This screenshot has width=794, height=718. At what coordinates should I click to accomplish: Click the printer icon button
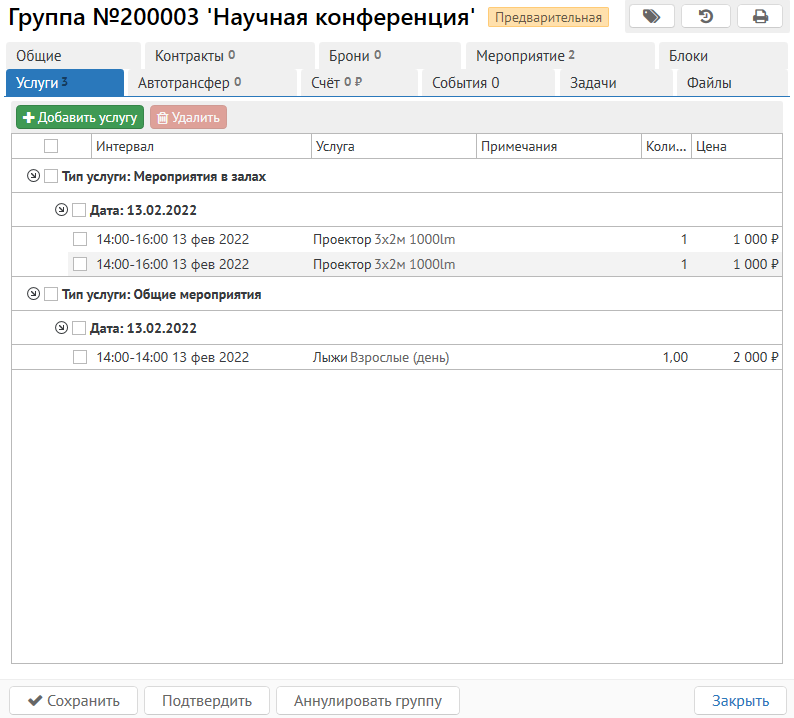click(760, 16)
